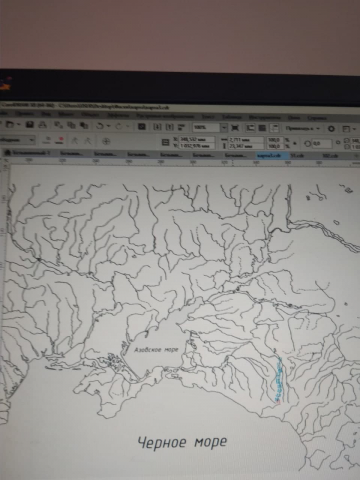Toggle the Show rulers button
The image size is (360, 480).
pyautogui.click(x=250, y=128)
